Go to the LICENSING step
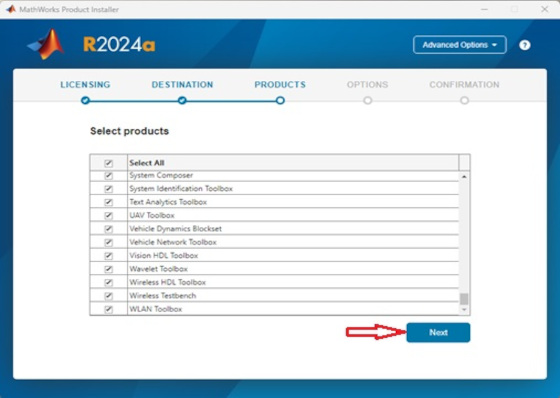This screenshot has width=560, height=398. click(85, 85)
